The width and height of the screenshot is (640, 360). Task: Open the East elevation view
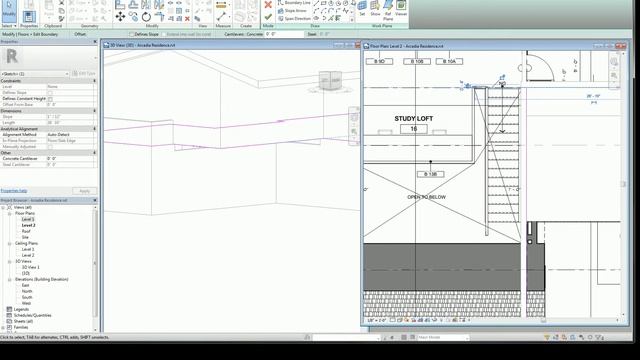point(25,285)
